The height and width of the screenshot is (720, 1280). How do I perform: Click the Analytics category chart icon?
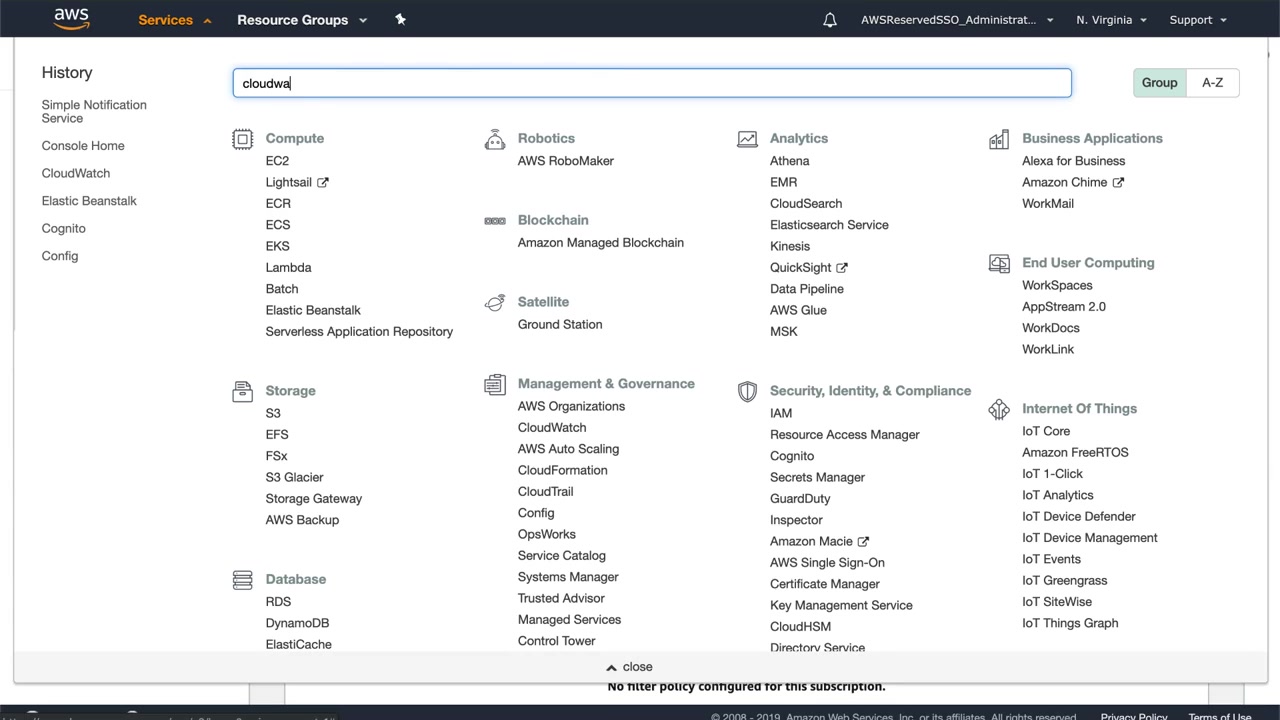click(x=747, y=139)
